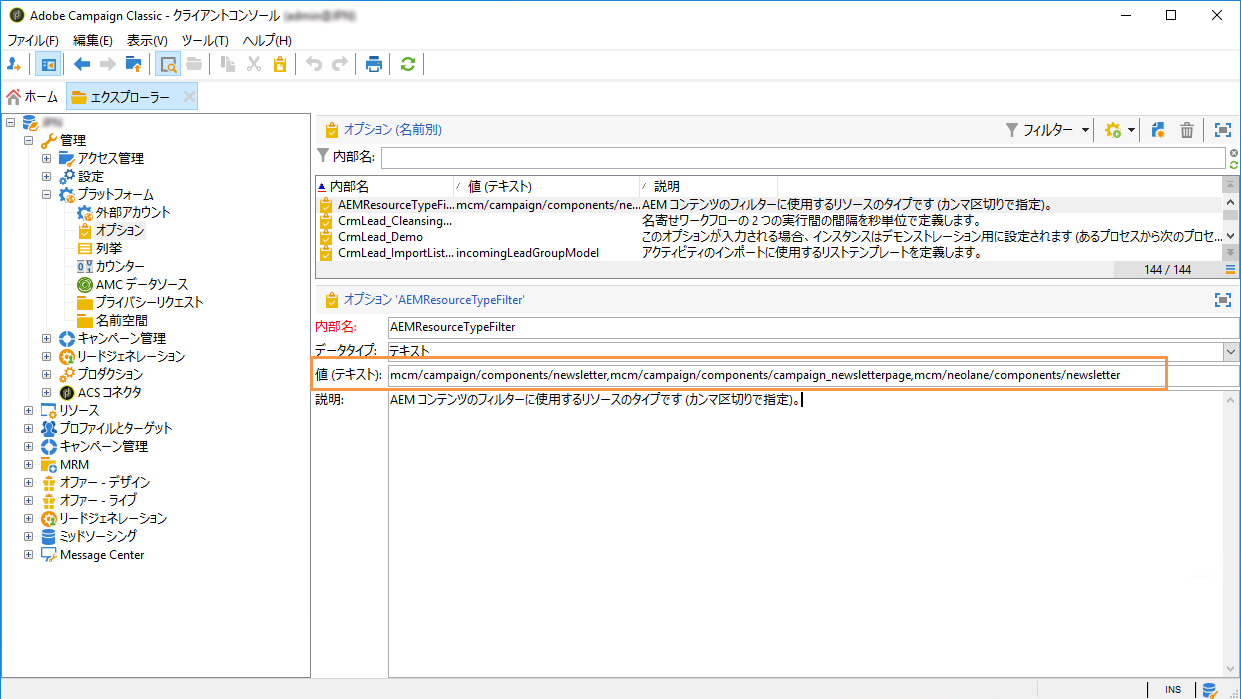Select ACS コネクタ in the tree

click(110, 392)
